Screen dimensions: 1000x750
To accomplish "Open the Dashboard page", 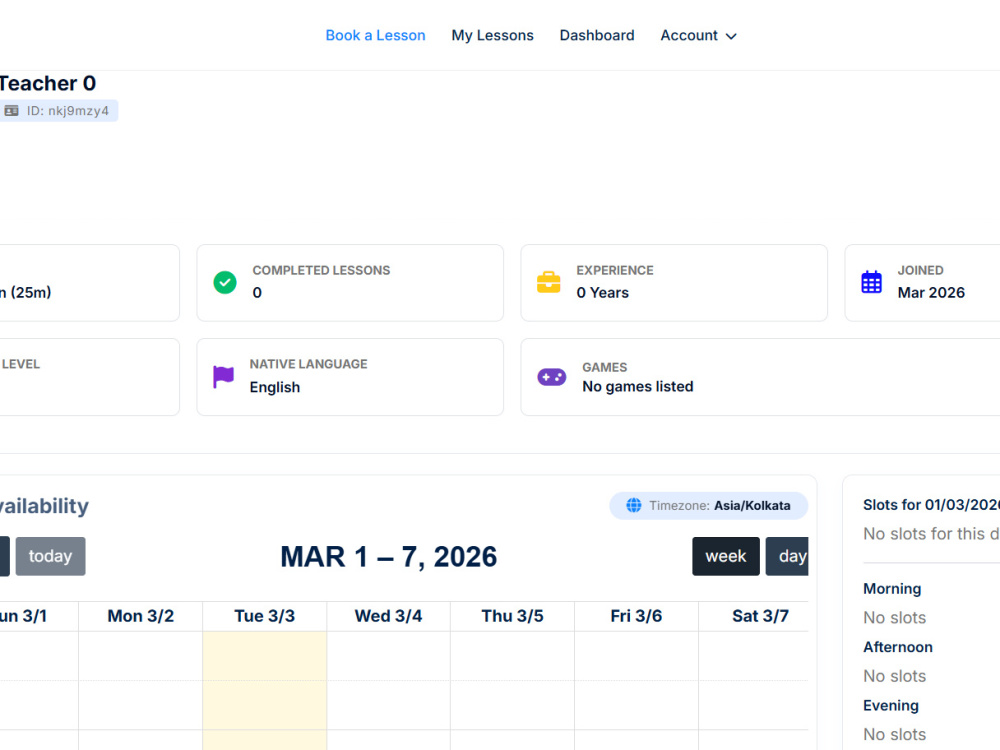I will [597, 36].
